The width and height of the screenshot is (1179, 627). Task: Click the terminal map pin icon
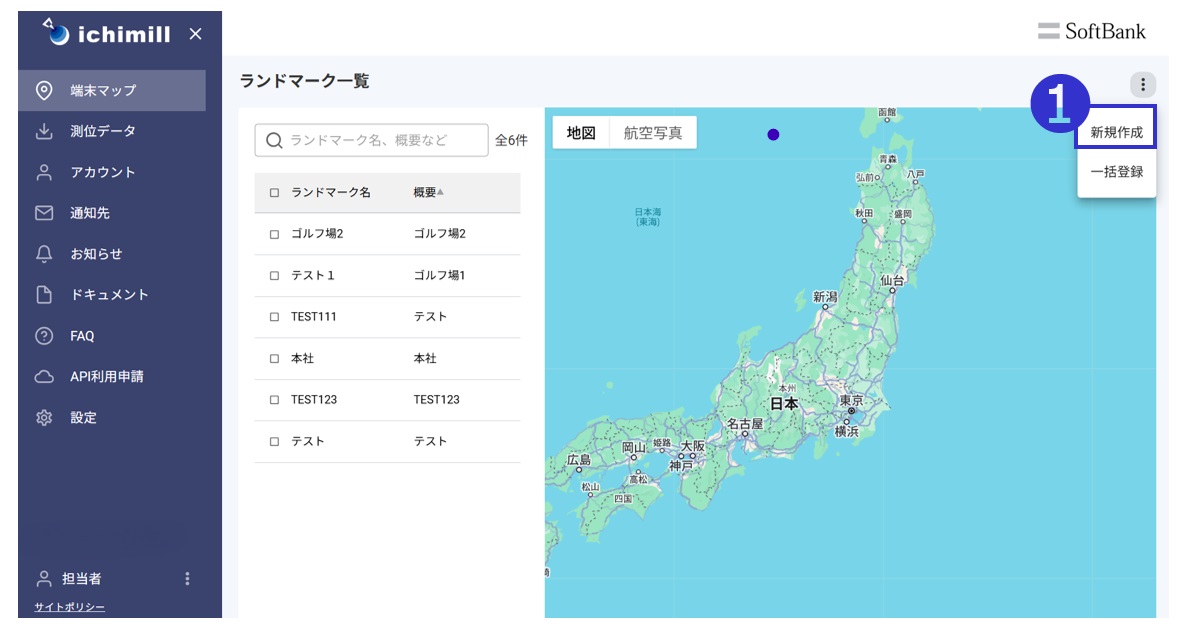click(x=44, y=90)
